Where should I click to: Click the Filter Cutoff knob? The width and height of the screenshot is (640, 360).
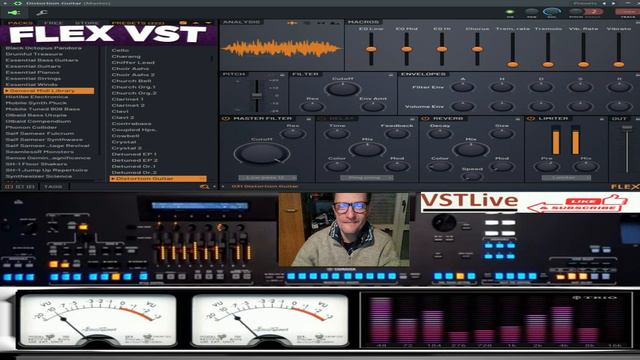click(343, 89)
